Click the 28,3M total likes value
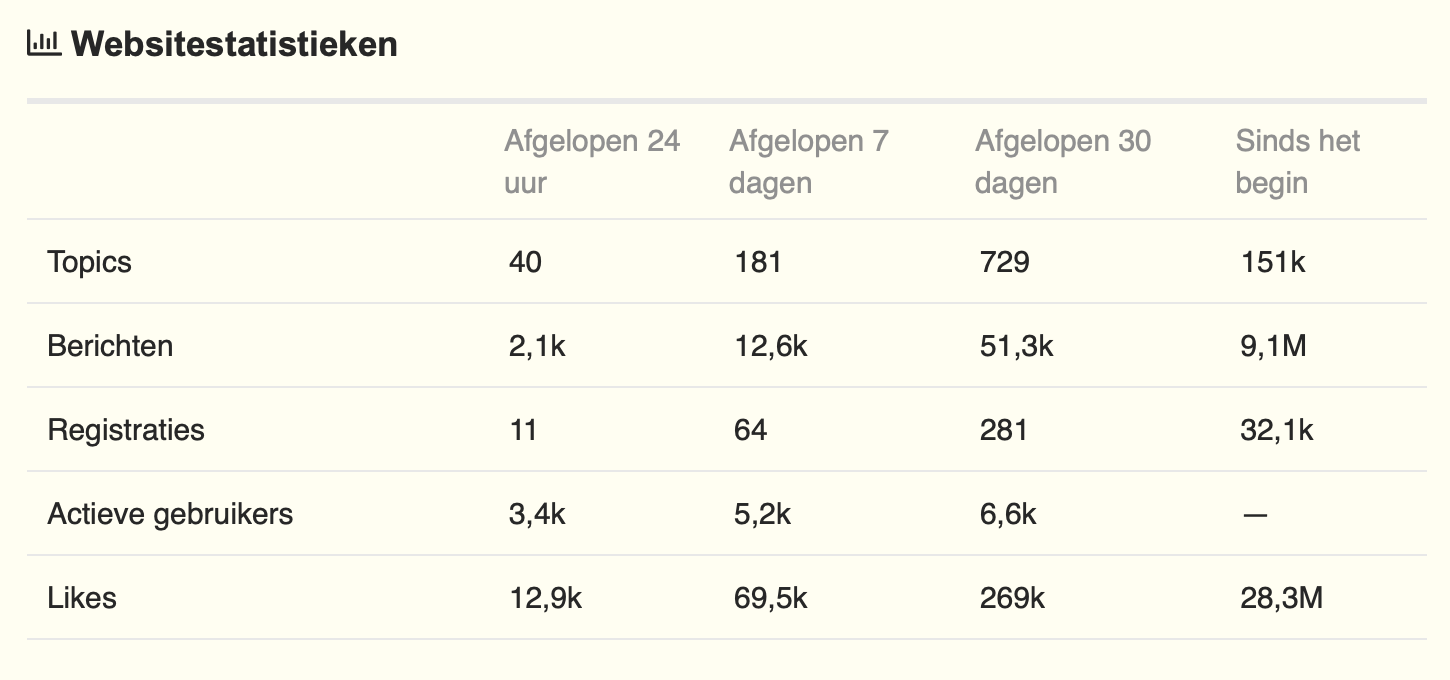This screenshot has height=680, width=1450. tap(1280, 598)
